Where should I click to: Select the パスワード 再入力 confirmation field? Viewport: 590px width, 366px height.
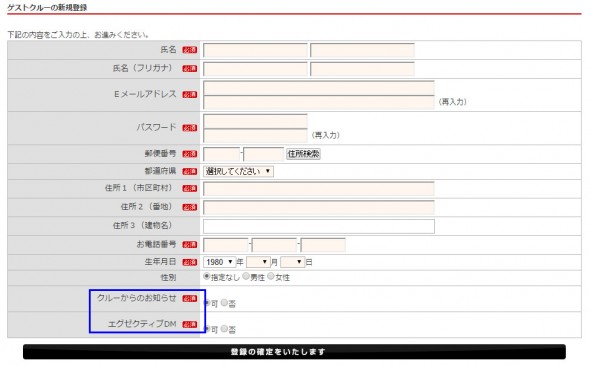click(255, 135)
